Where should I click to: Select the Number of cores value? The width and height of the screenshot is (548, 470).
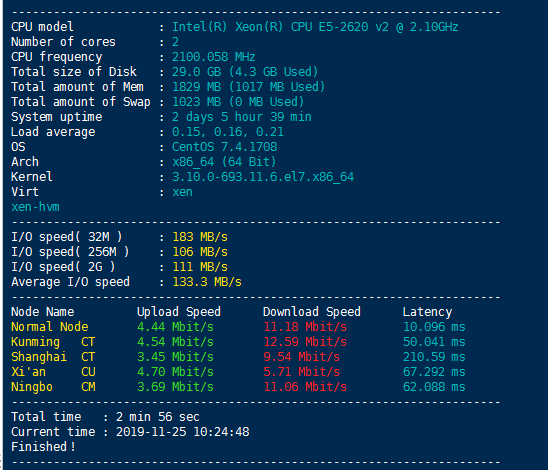tap(175, 42)
